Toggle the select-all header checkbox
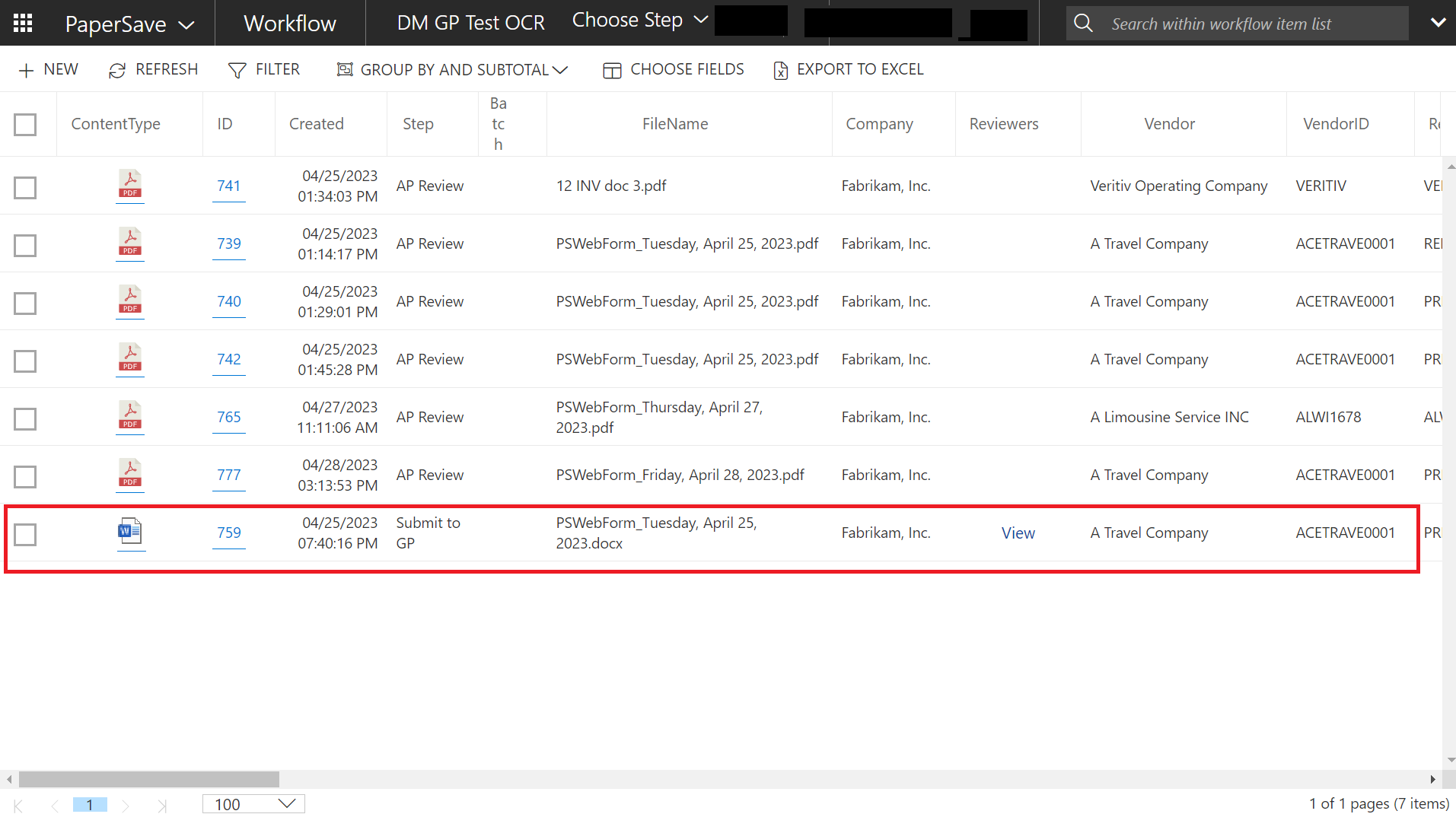The image size is (1456, 814). click(25, 125)
